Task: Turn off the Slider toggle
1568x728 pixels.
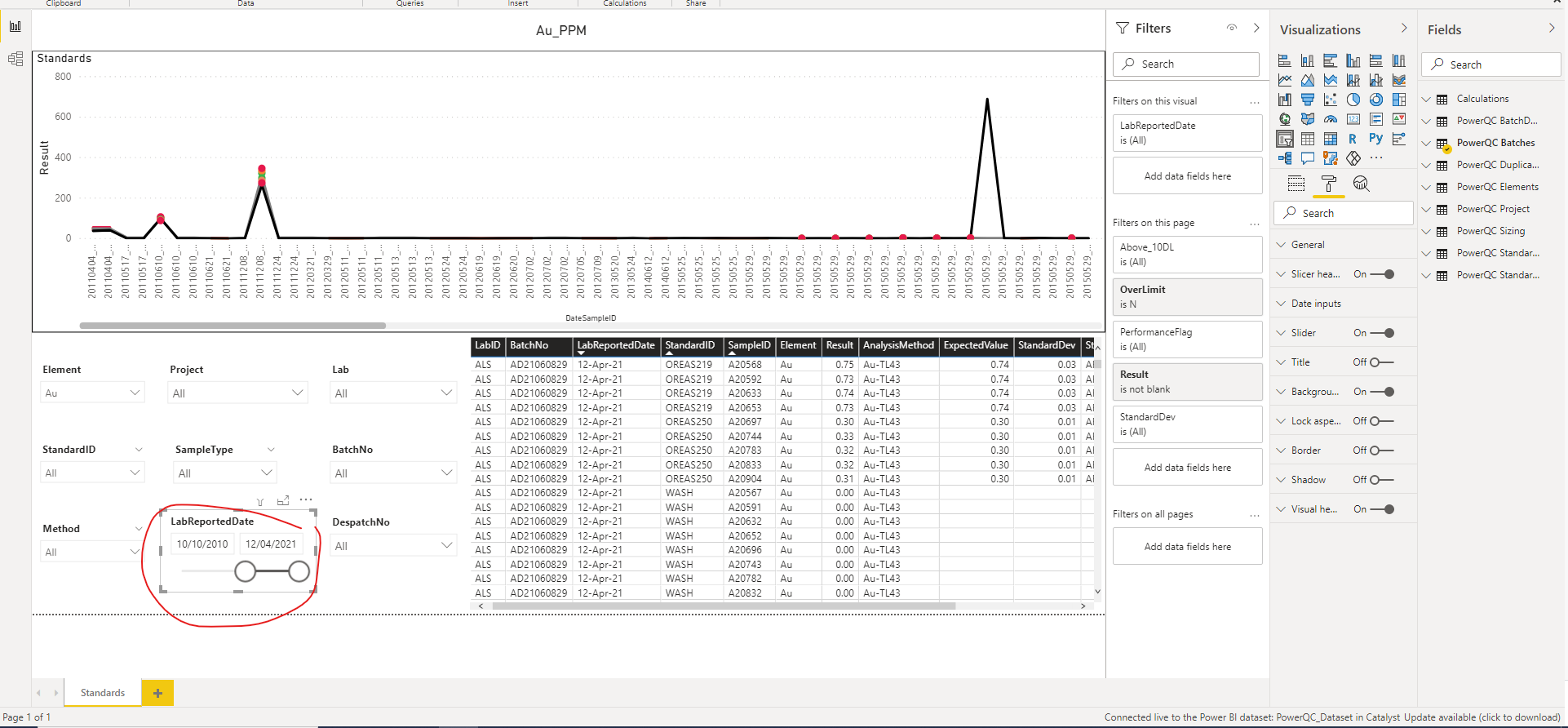Action: point(1383,333)
